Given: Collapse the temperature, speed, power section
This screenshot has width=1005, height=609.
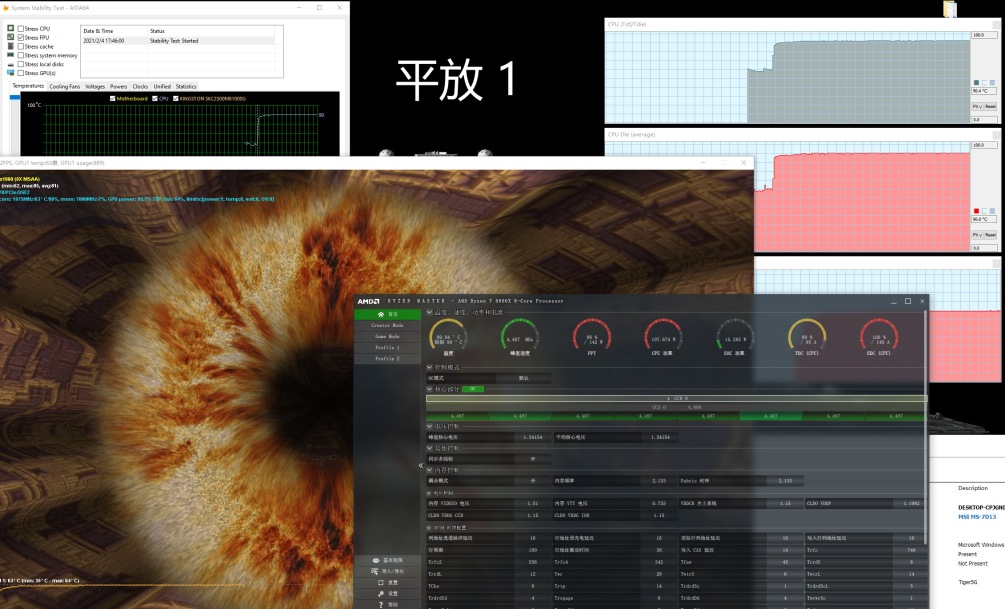Looking at the screenshot, I should [429, 312].
